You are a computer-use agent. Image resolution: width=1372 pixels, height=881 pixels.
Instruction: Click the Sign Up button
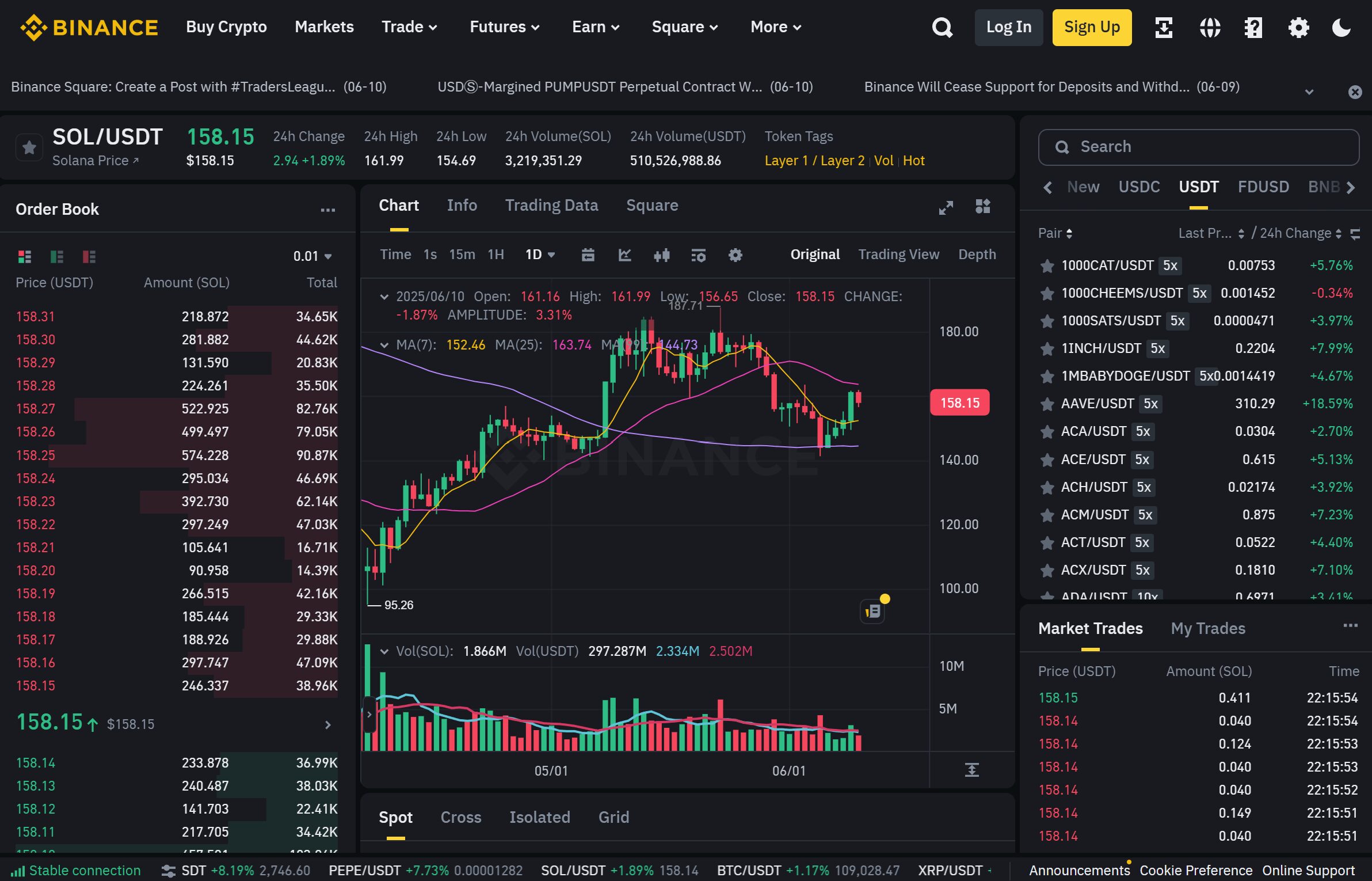pyautogui.click(x=1092, y=27)
